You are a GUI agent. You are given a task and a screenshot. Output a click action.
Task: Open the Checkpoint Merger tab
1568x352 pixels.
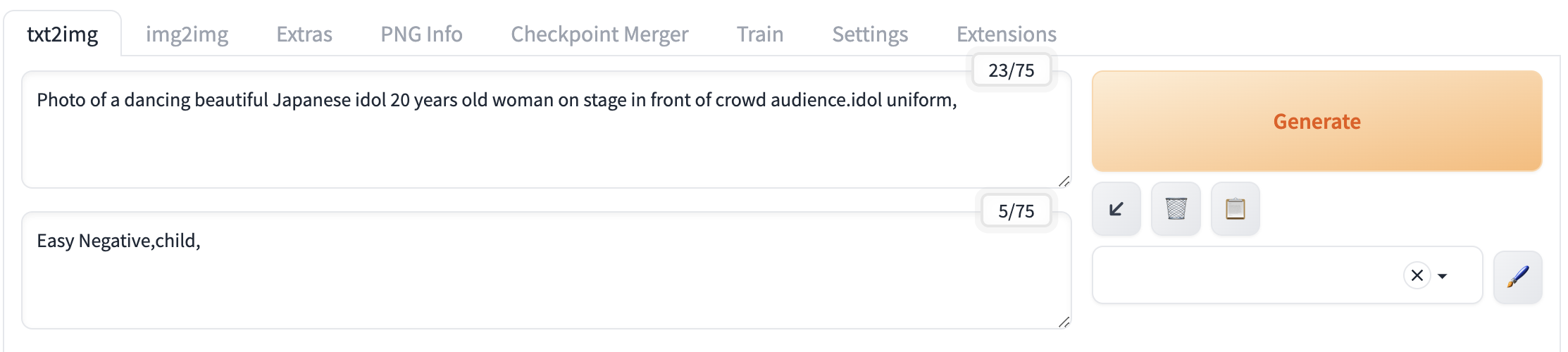599,34
